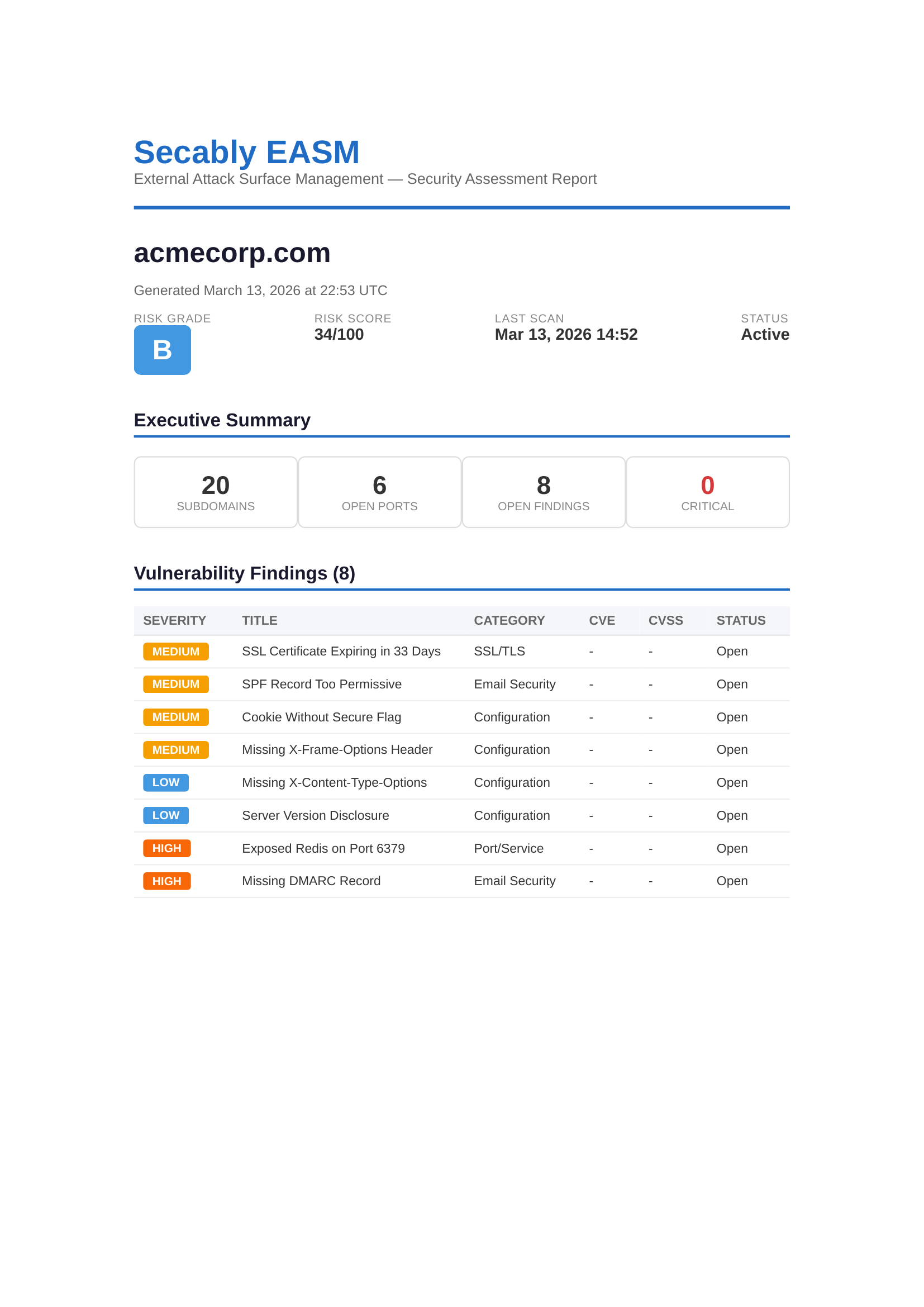The width and height of the screenshot is (924, 1307).
Task: Click the blue risk grade B badge
Action: tap(162, 350)
